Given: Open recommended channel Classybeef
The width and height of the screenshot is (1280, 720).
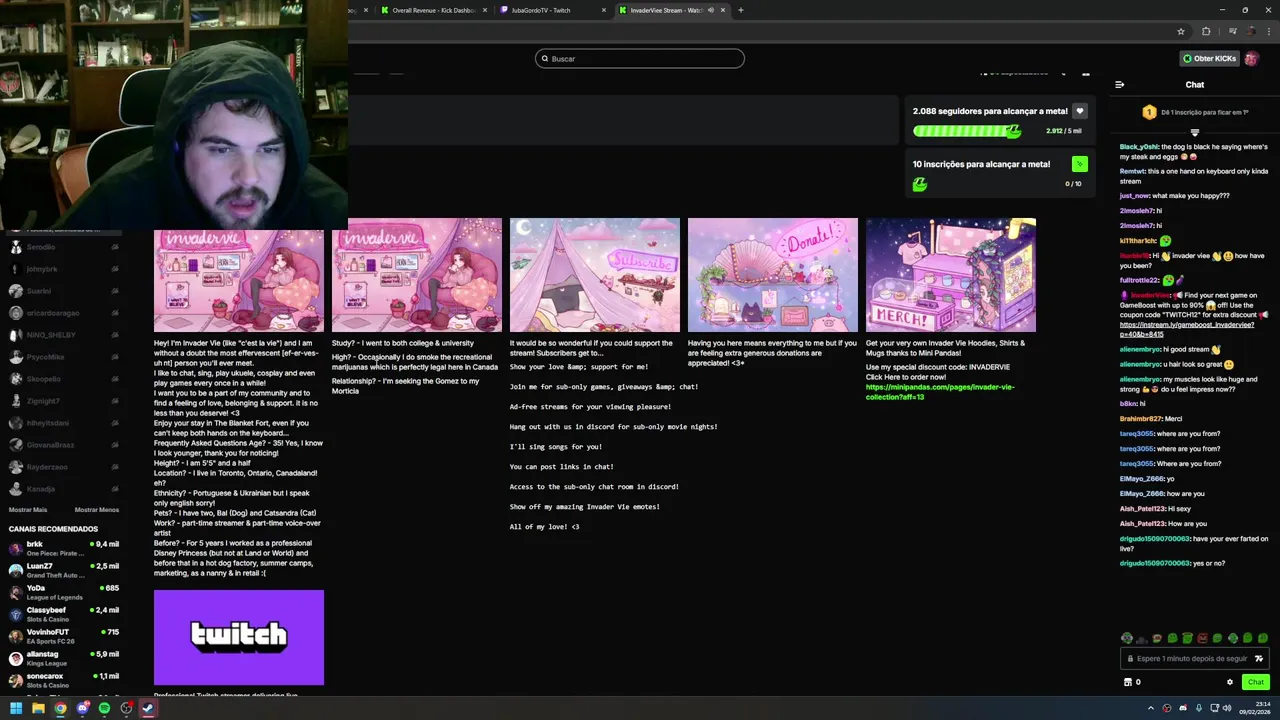Looking at the screenshot, I should 64,614.
